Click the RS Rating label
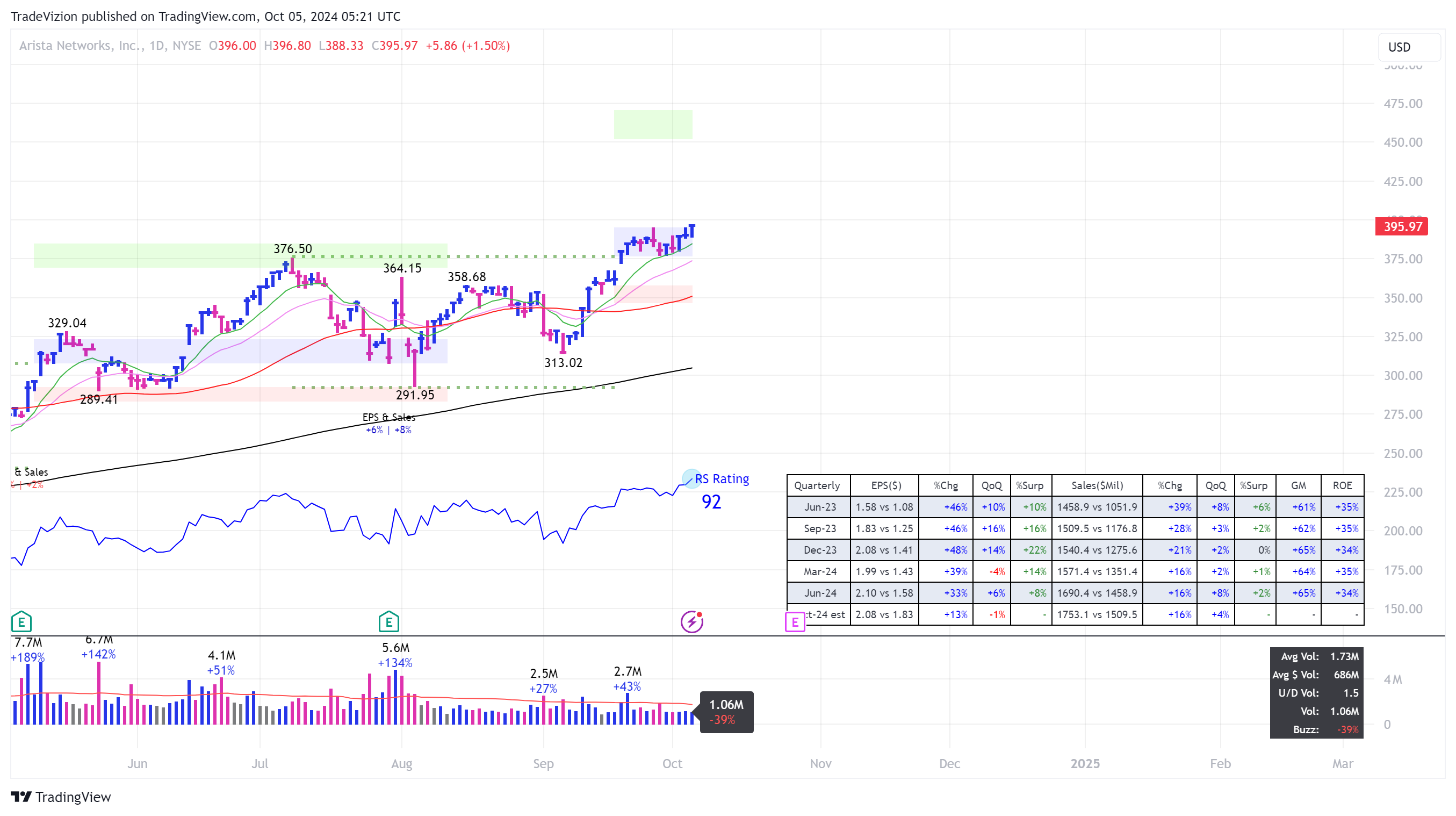 722,479
